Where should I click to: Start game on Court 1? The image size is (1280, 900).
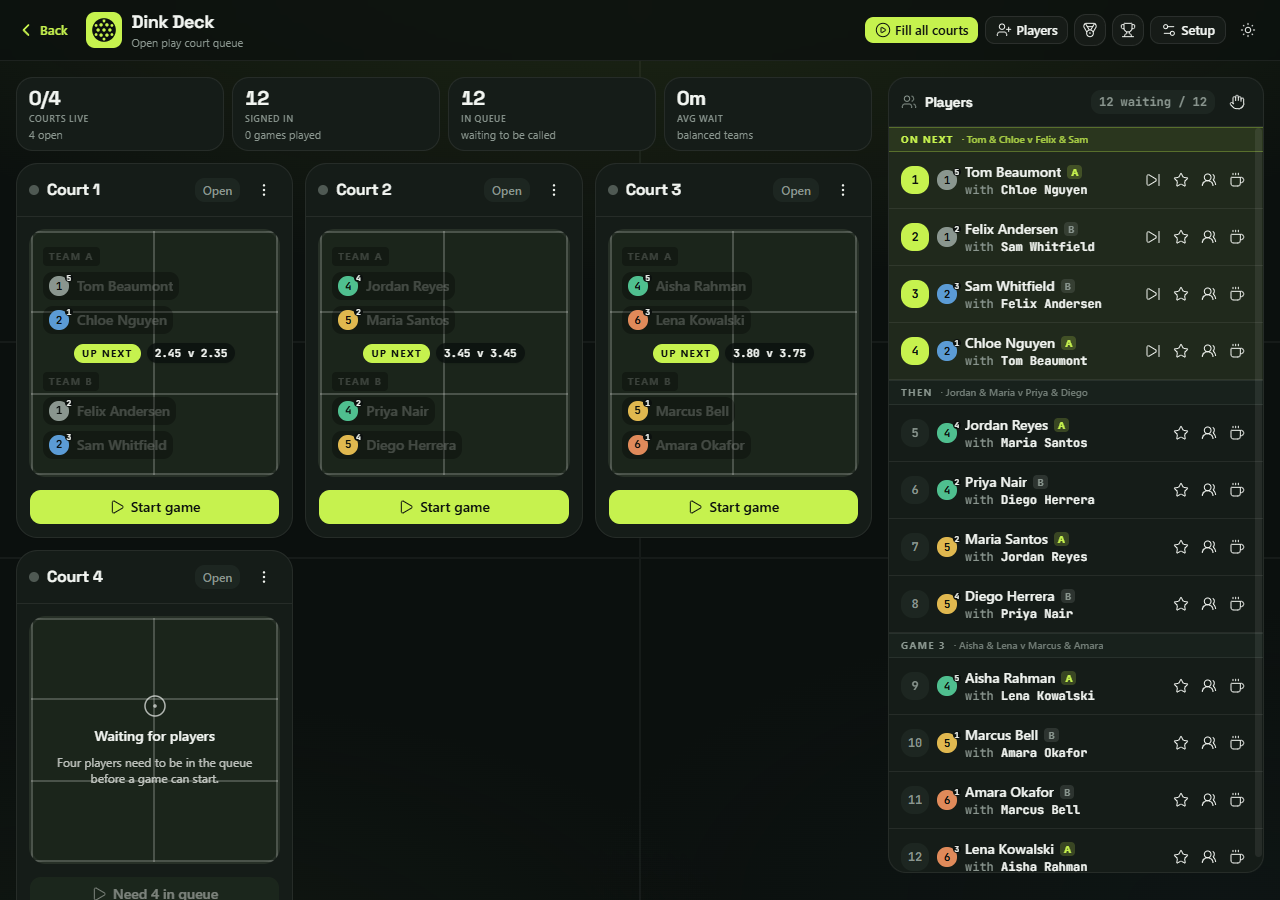(x=154, y=507)
